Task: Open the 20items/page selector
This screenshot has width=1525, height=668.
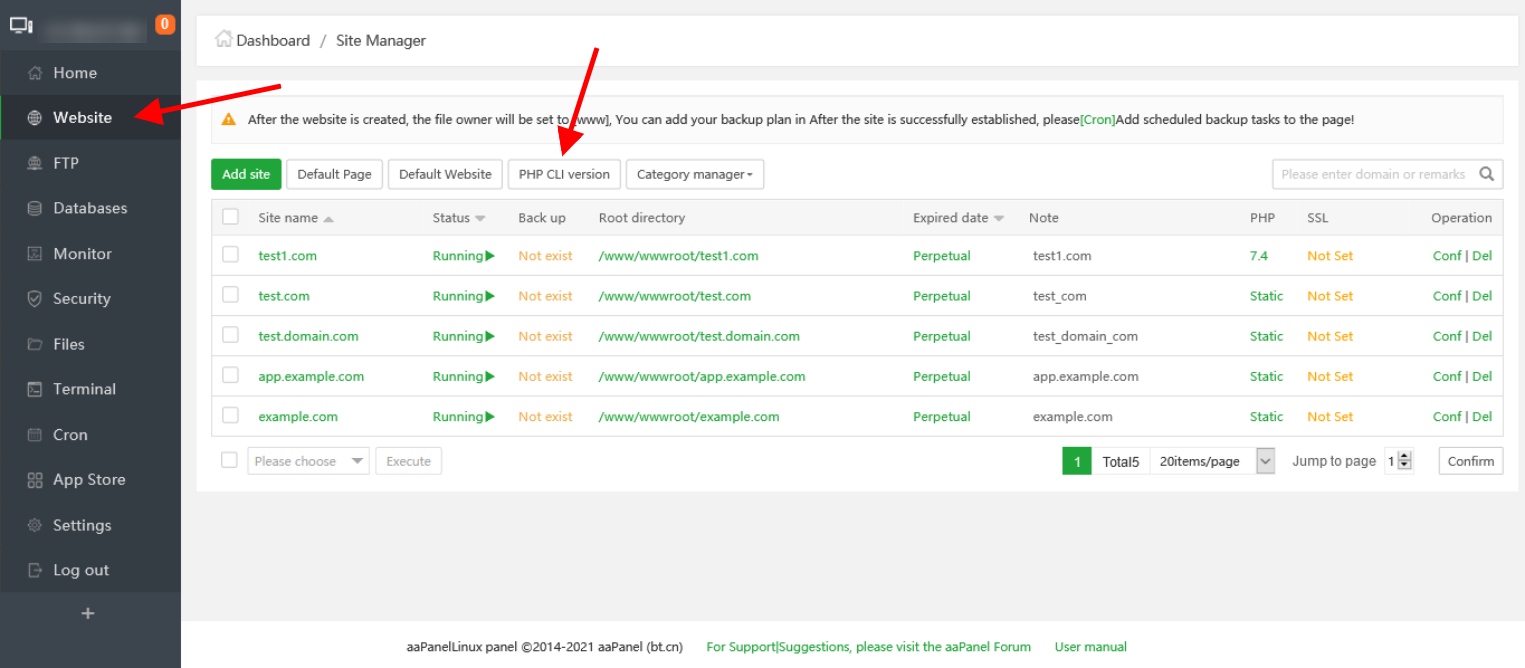Action: pyautogui.click(x=1212, y=461)
